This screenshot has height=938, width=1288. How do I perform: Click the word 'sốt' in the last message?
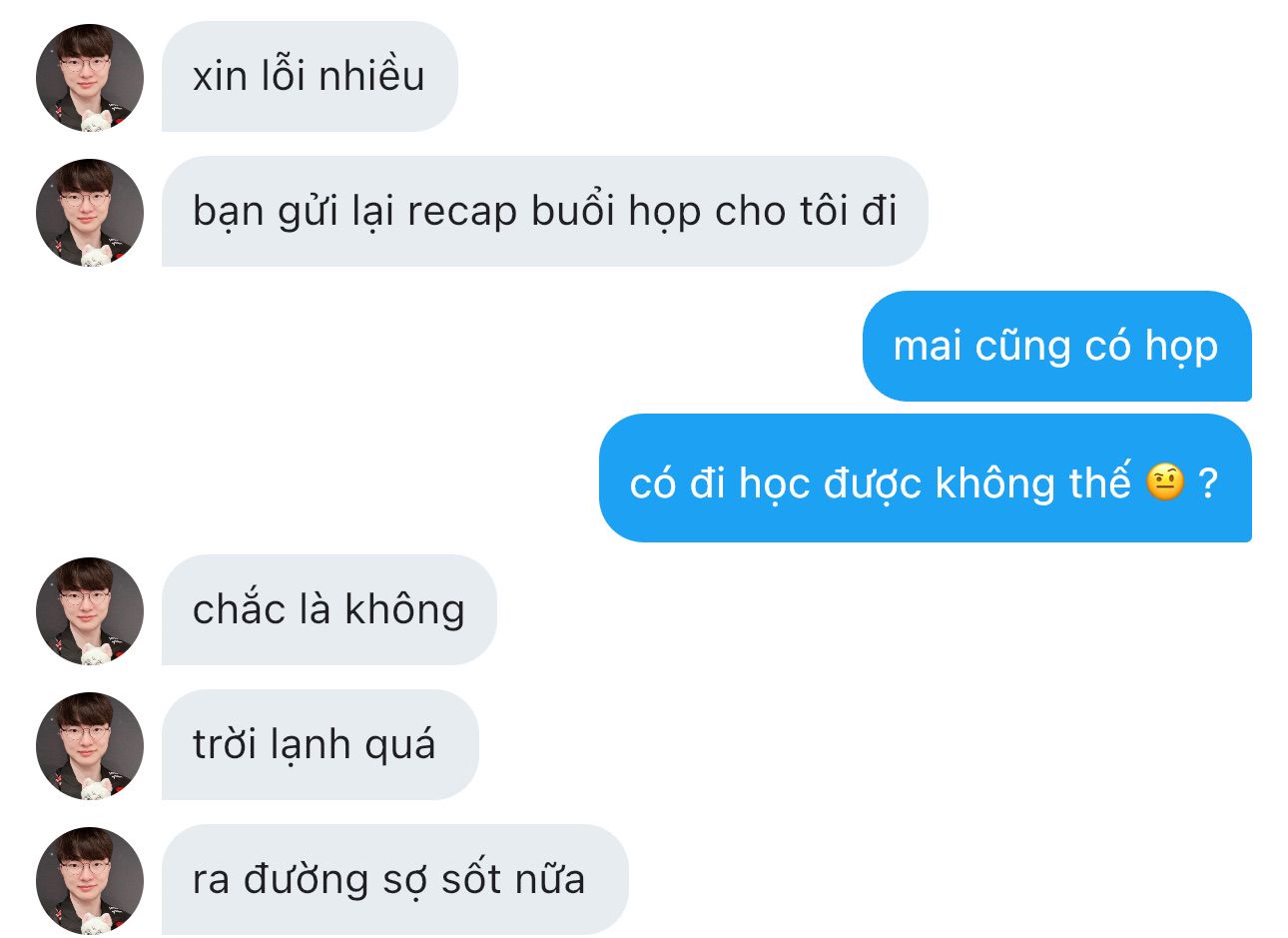(x=470, y=879)
